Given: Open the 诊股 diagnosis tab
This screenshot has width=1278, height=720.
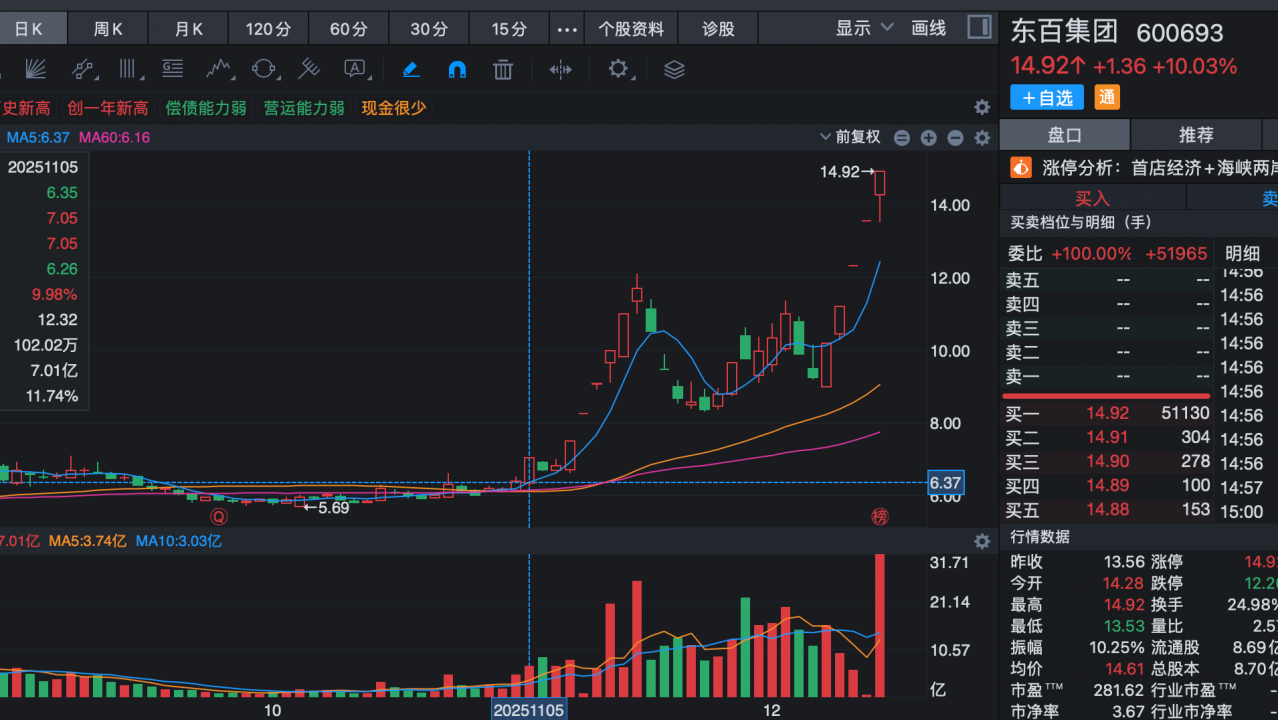Looking at the screenshot, I should pos(718,29).
